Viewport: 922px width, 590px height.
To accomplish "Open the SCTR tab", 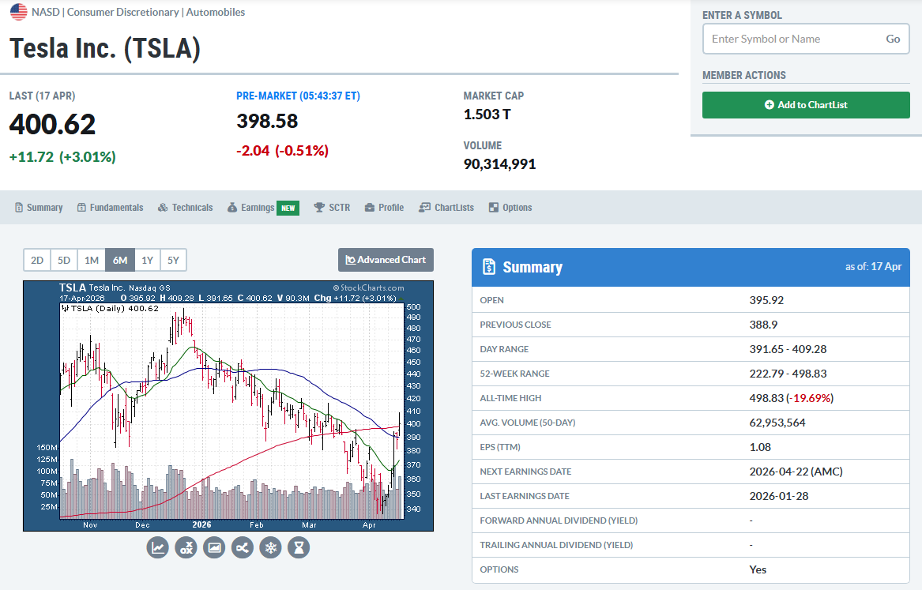I will (332, 208).
